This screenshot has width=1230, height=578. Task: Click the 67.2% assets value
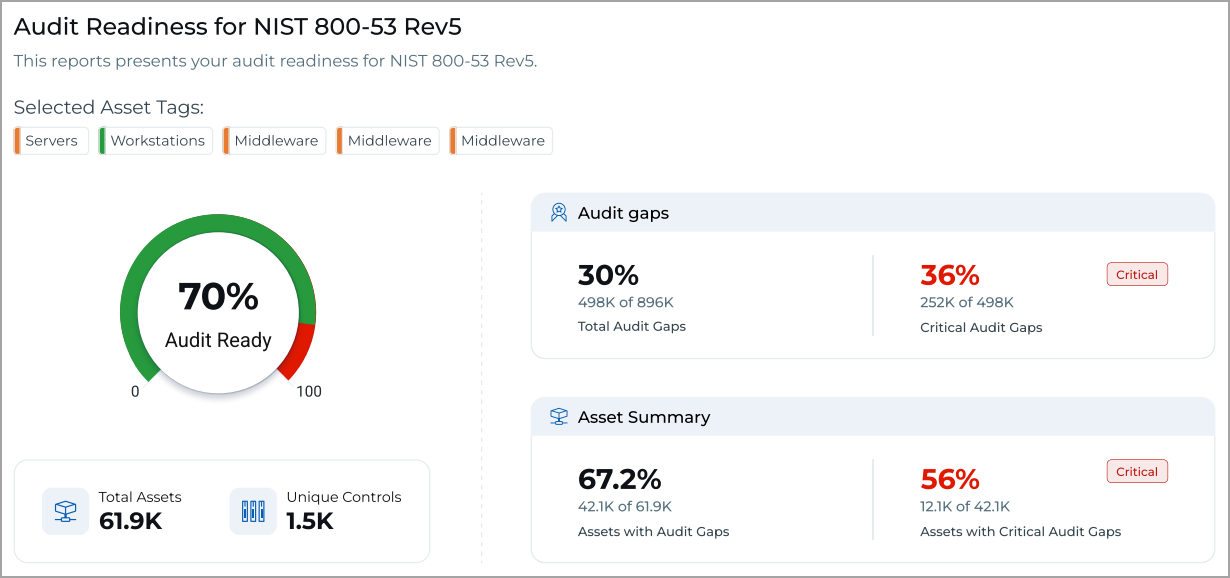point(620,479)
